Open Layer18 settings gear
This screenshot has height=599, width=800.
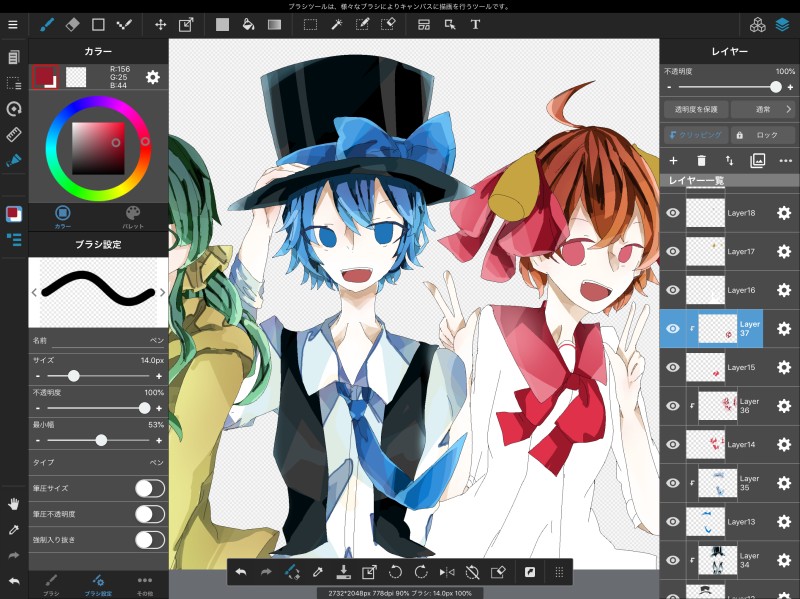(784, 213)
